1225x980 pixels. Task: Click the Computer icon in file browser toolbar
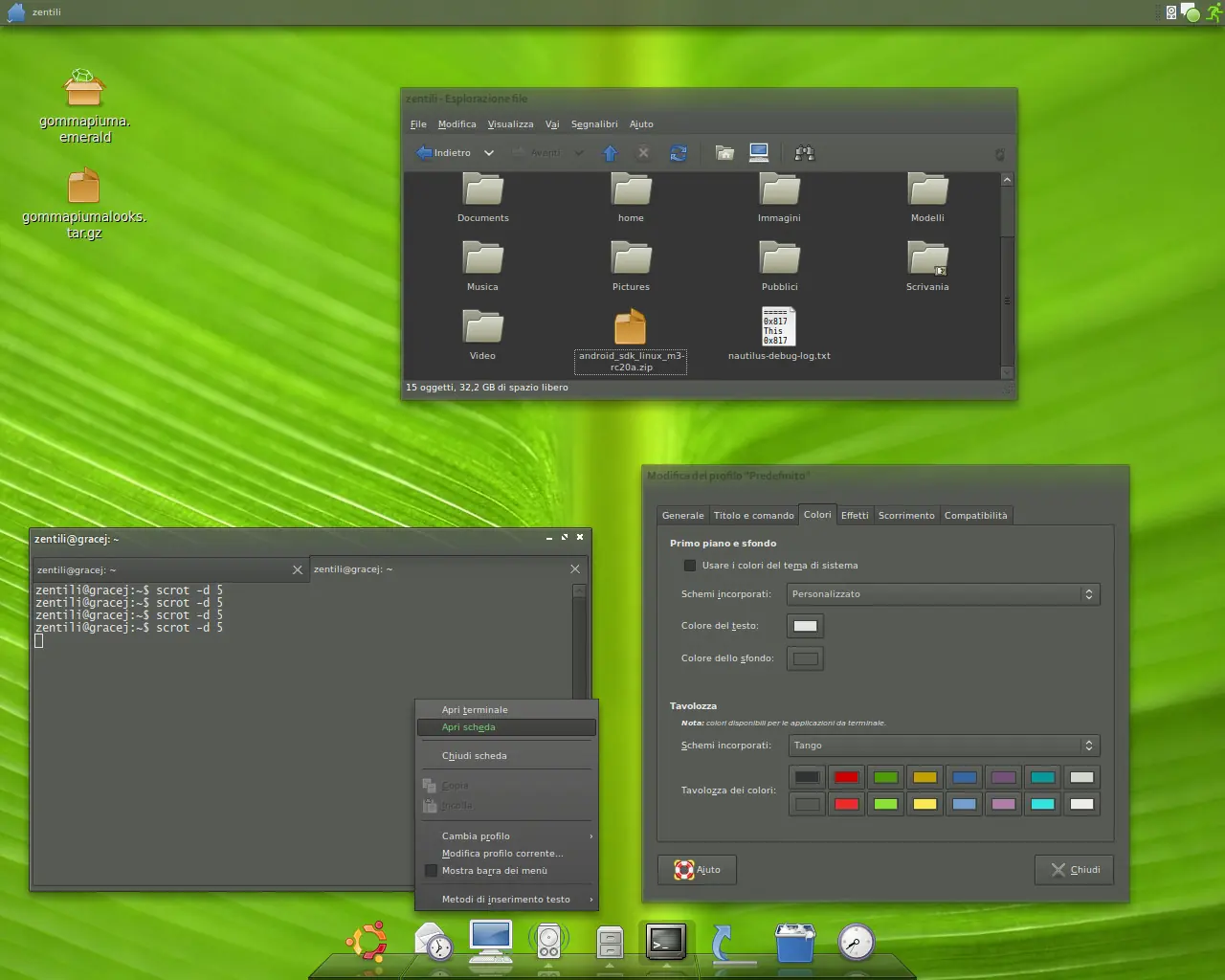759,153
